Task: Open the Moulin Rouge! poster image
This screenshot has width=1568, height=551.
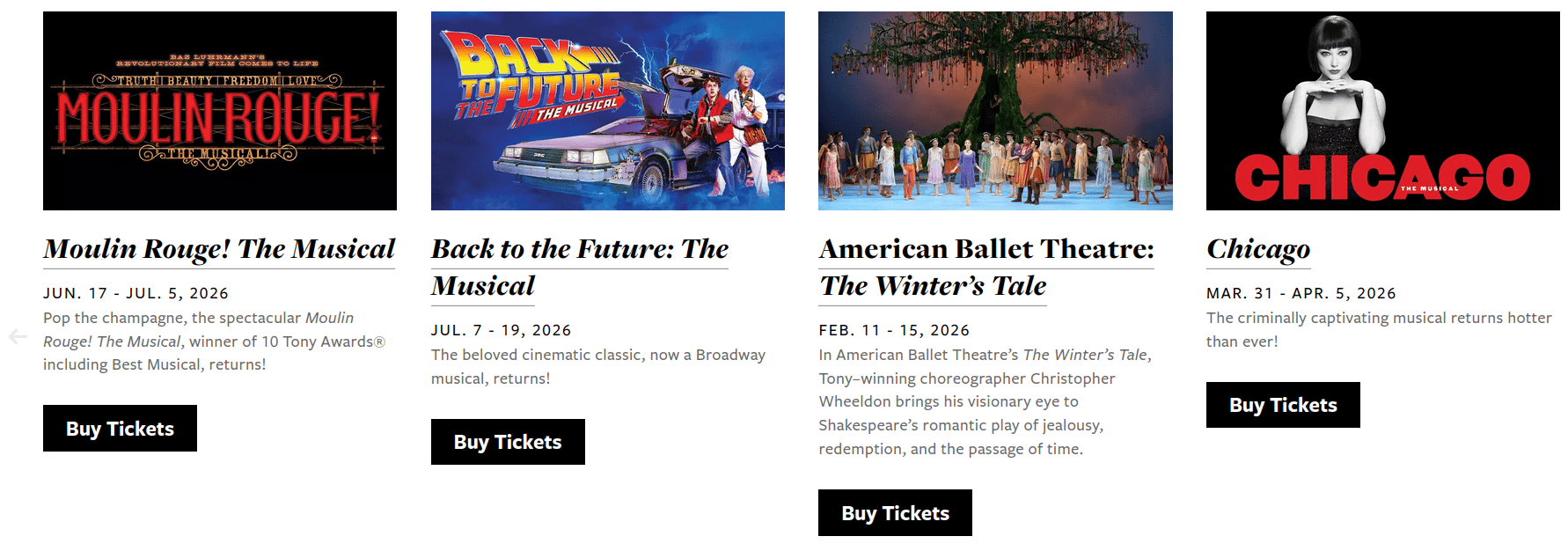Action: tap(220, 111)
